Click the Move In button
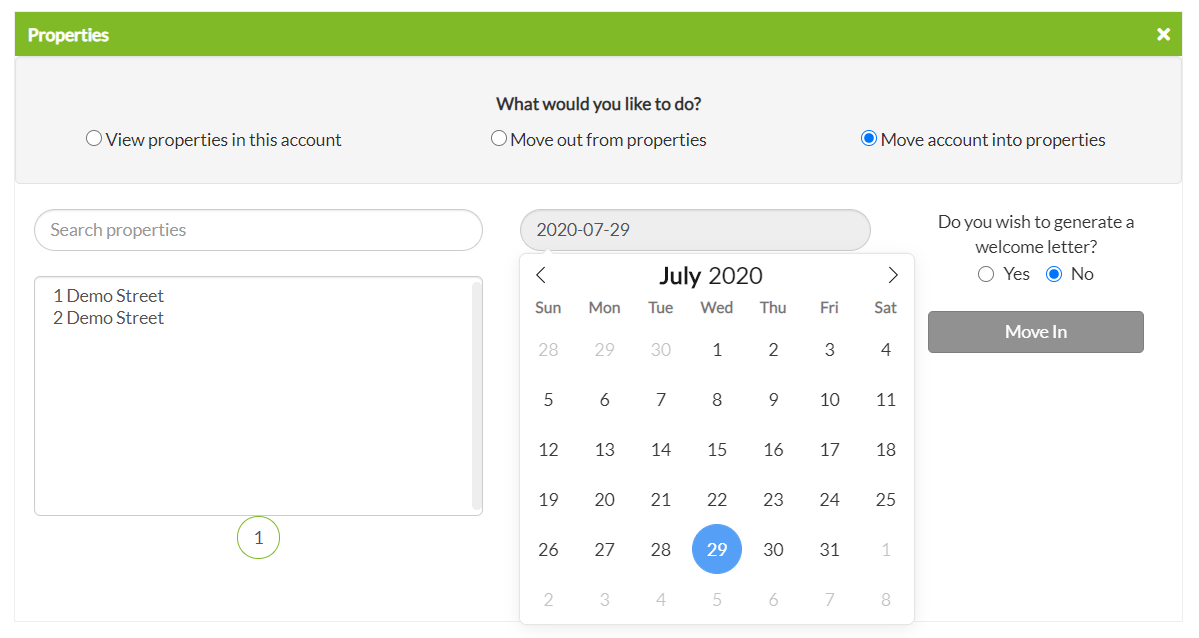This screenshot has width=1199, height=638. point(1035,332)
